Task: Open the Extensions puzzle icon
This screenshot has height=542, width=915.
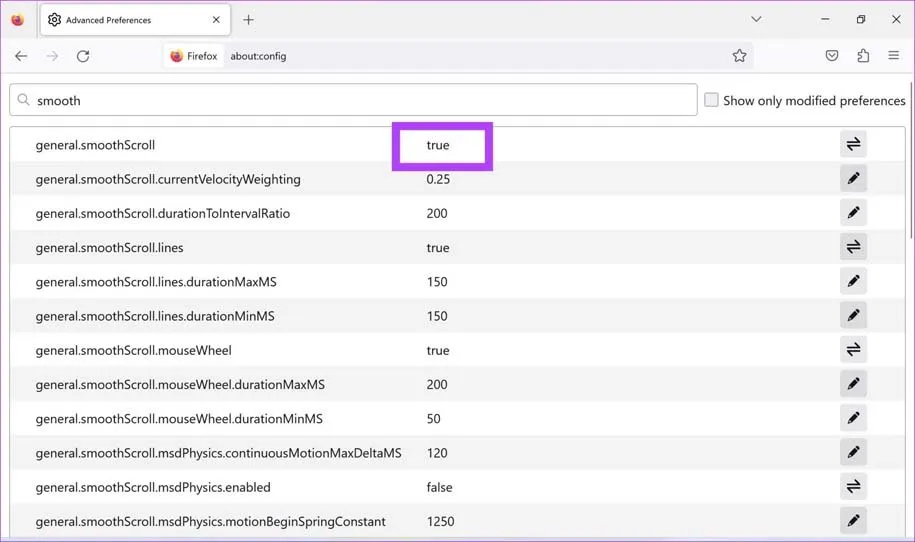Action: 863,56
